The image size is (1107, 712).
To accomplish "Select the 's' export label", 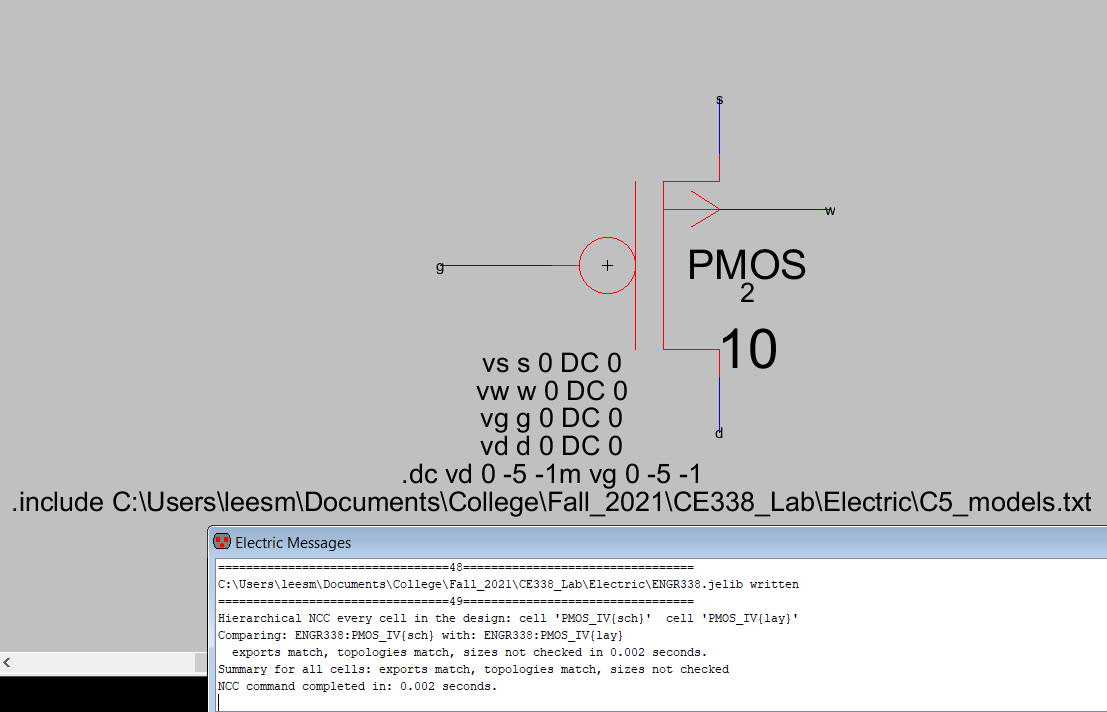I will pyautogui.click(x=720, y=100).
